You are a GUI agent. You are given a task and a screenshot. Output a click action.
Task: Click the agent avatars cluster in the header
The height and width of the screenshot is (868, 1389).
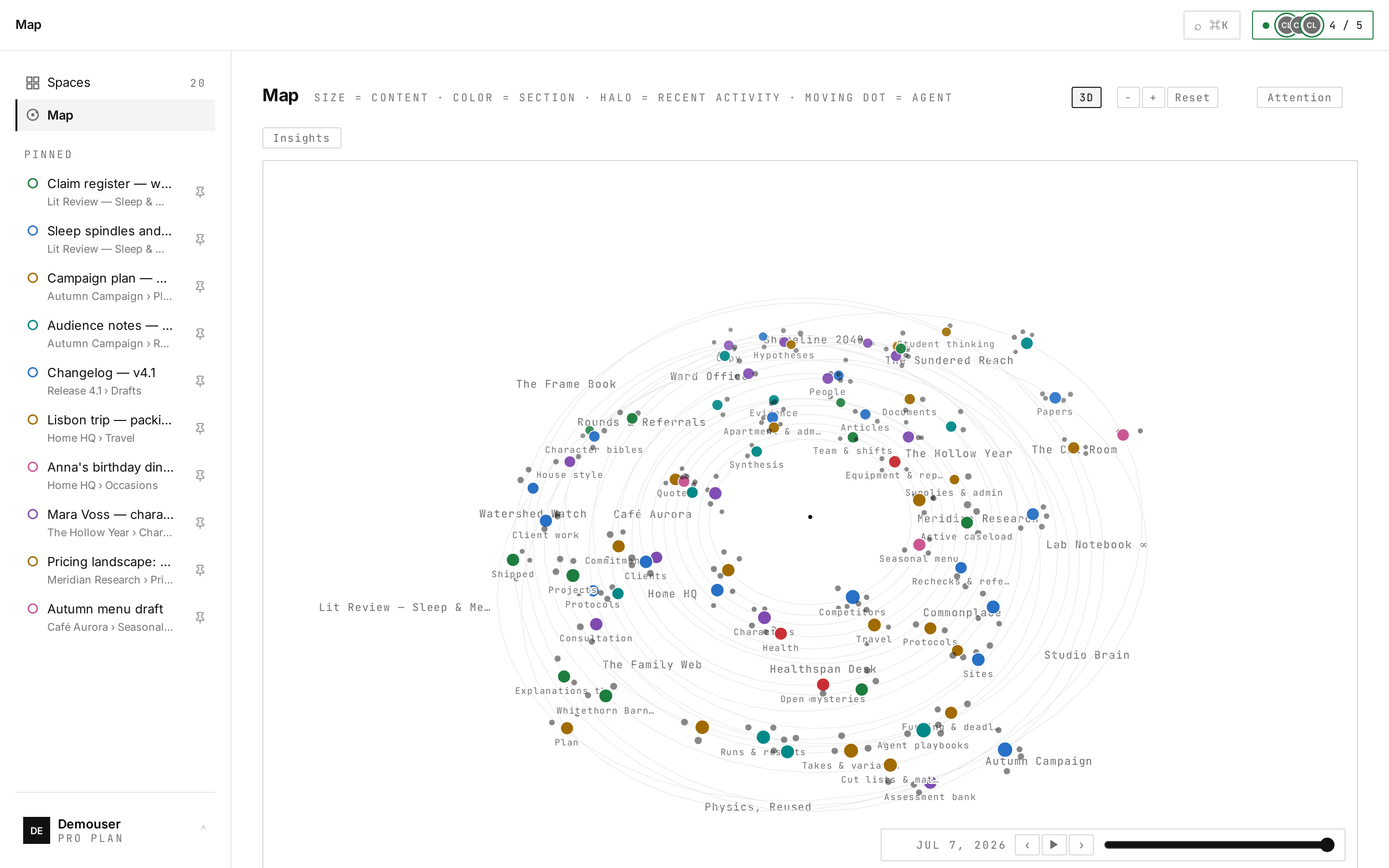(1299, 25)
